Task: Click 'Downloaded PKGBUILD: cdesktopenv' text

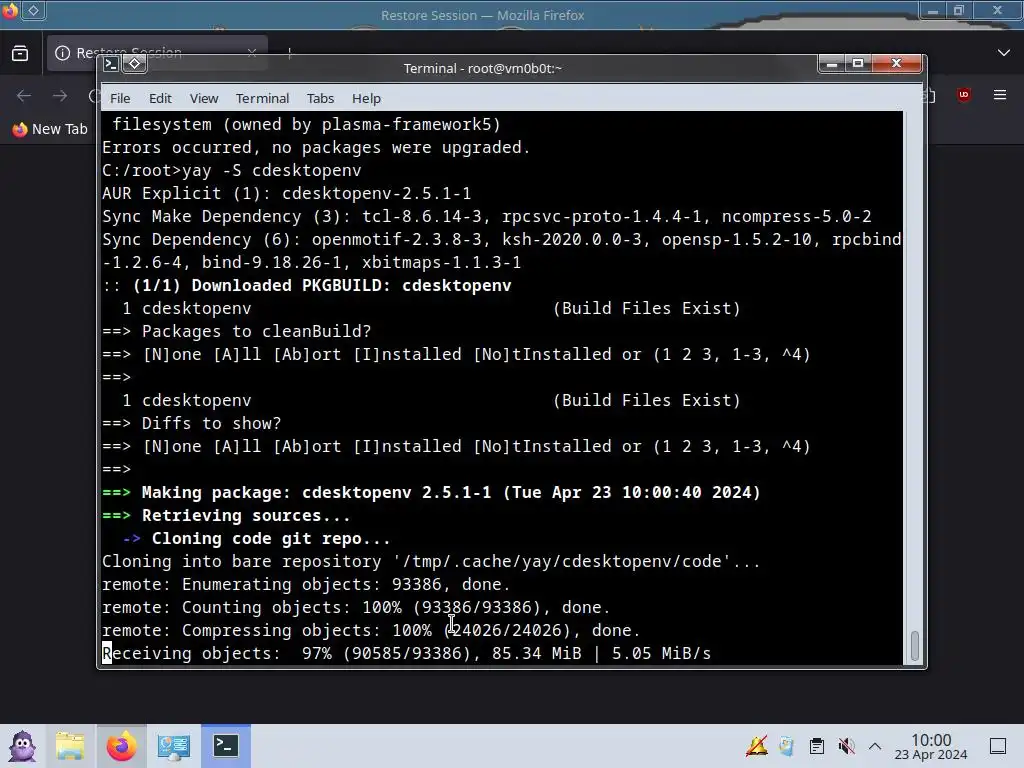Action: [351, 285]
